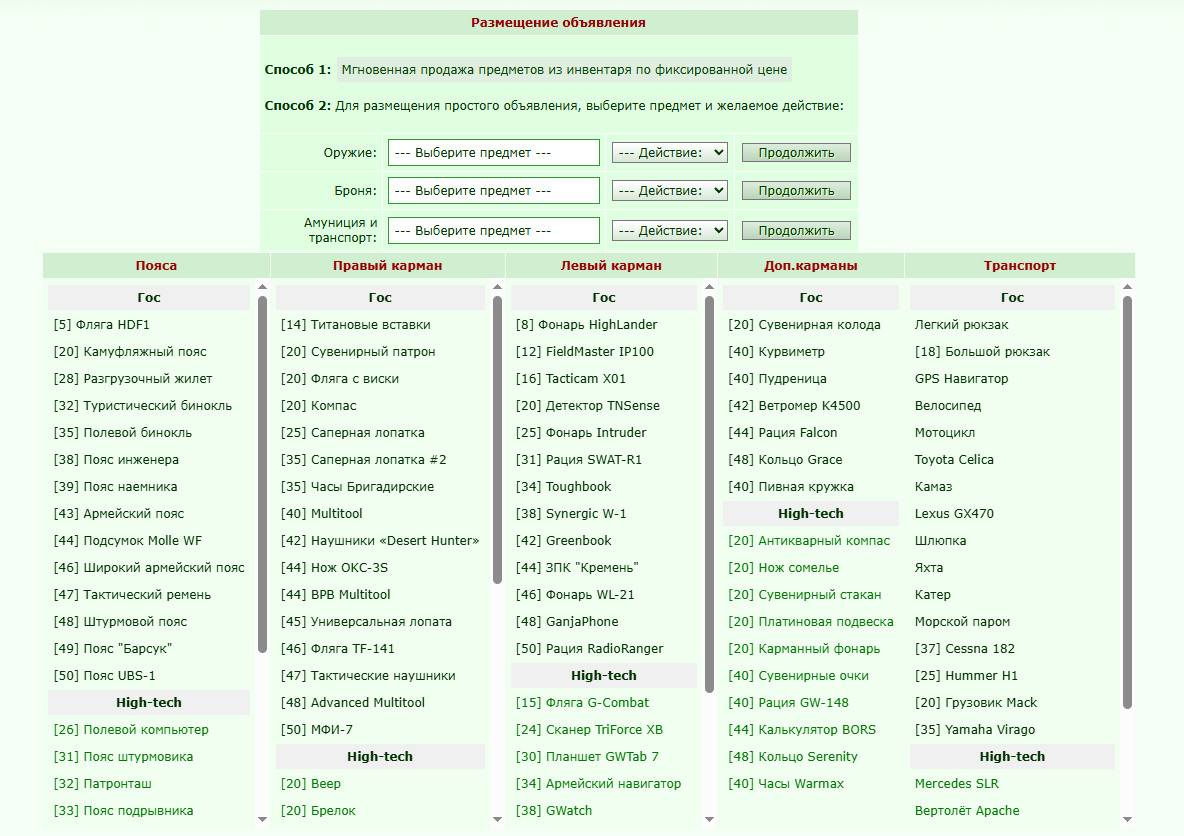Select Toyota Celica
The width and height of the screenshot is (1184, 836).
(954, 460)
